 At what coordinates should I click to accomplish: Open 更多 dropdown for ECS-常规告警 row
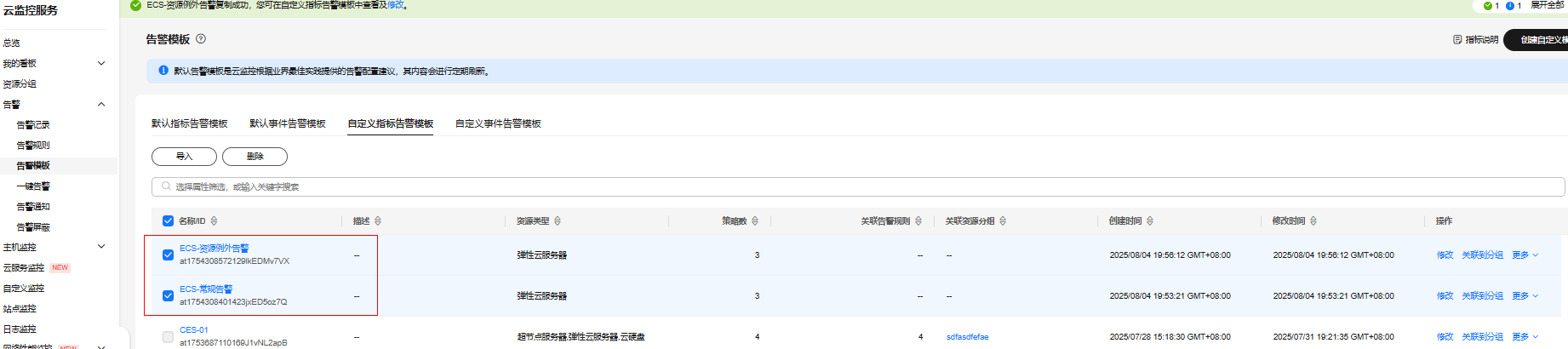tap(1525, 296)
